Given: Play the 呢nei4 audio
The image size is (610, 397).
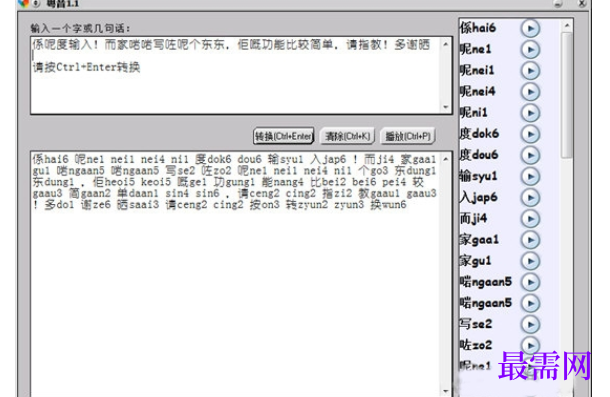Looking at the screenshot, I should click(x=530, y=92).
